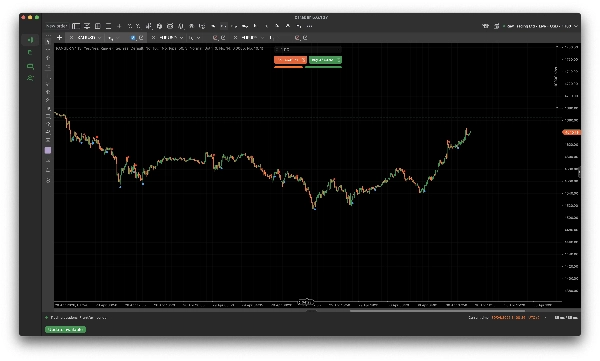Close the third chart tab
This screenshot has width=600, height=361.
coord(235,38)
